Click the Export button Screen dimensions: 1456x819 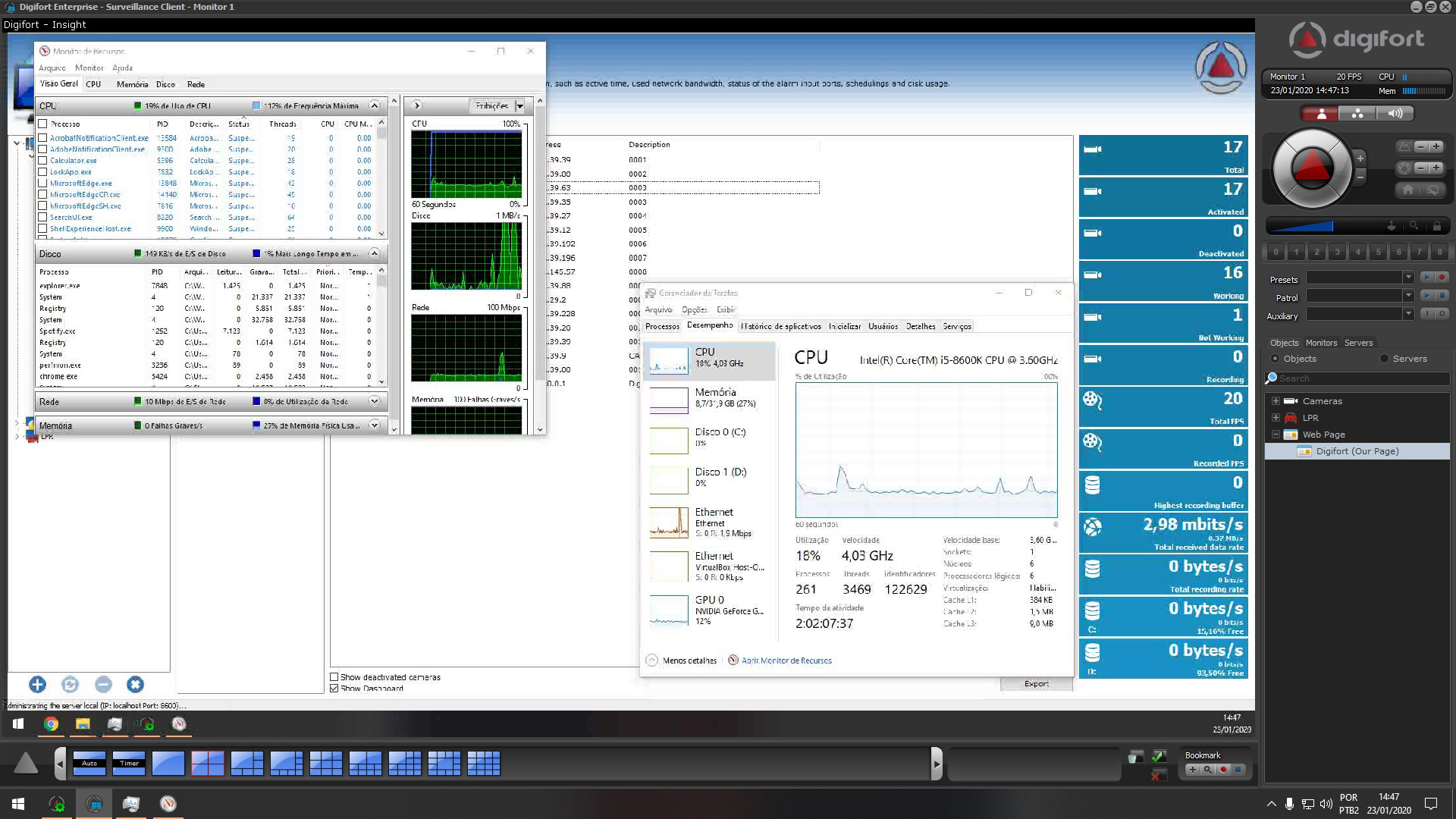(1036, 683)
